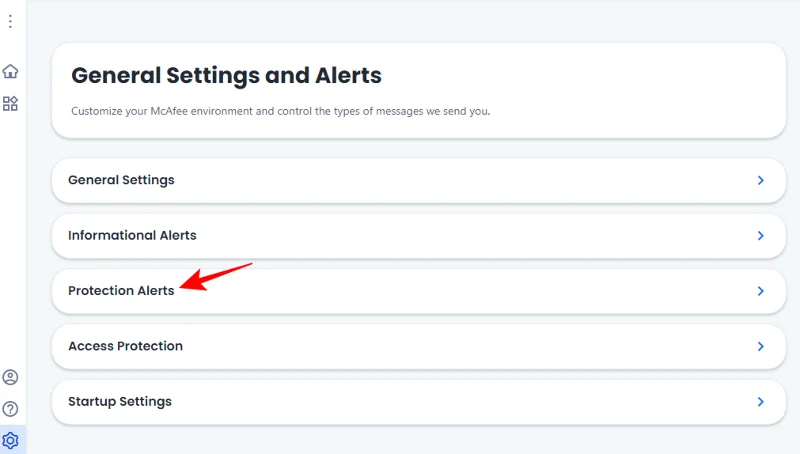Click the help question mark icon
The image size is (800, 454).
click(10, 408)
